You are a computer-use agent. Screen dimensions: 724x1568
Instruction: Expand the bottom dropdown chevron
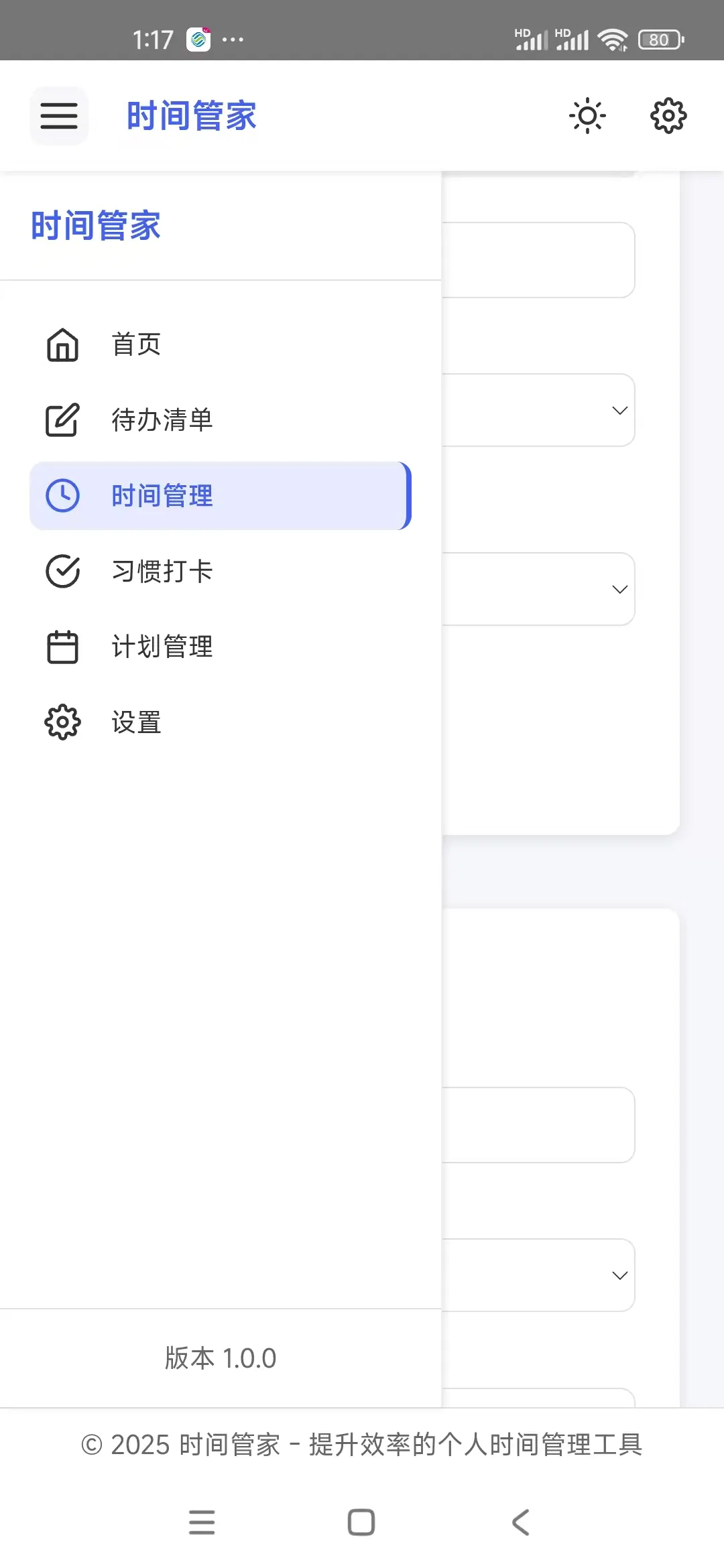click(619, 1275)
